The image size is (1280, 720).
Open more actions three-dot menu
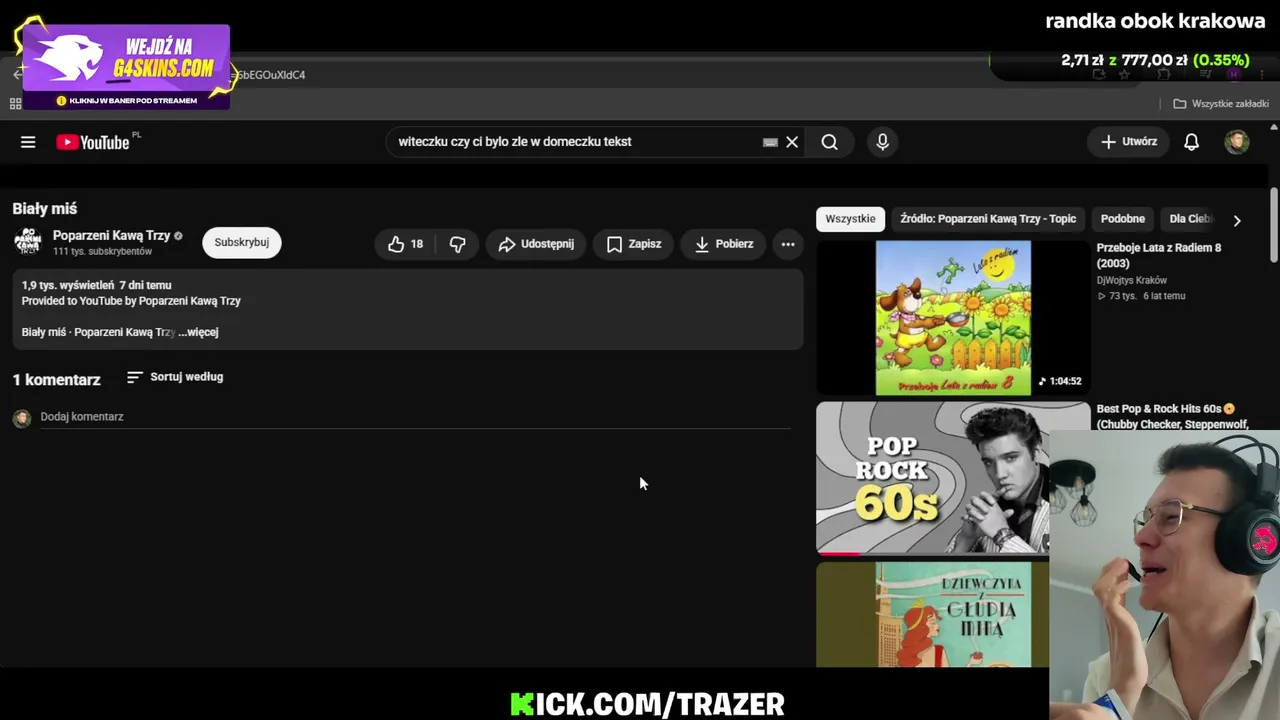pyautogui.click(x=788, y=244)
